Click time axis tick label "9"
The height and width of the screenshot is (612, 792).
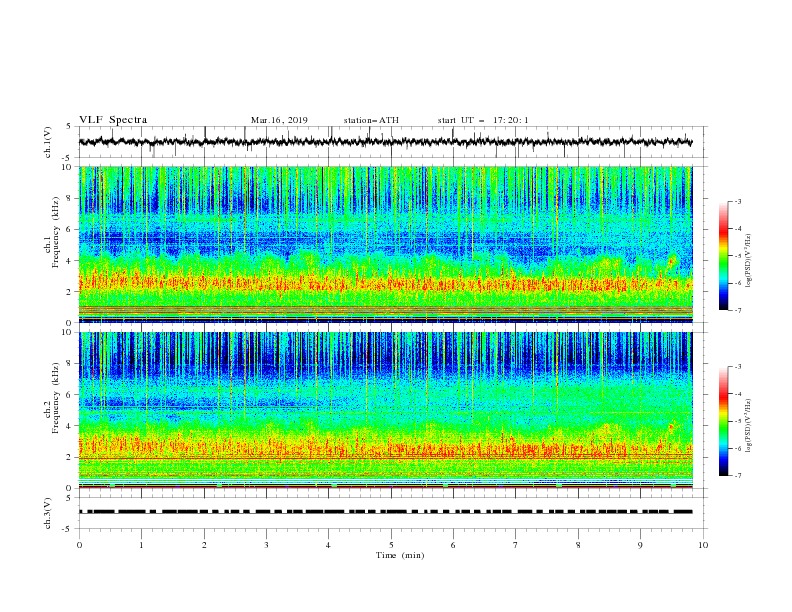click(x=640, y=545)
